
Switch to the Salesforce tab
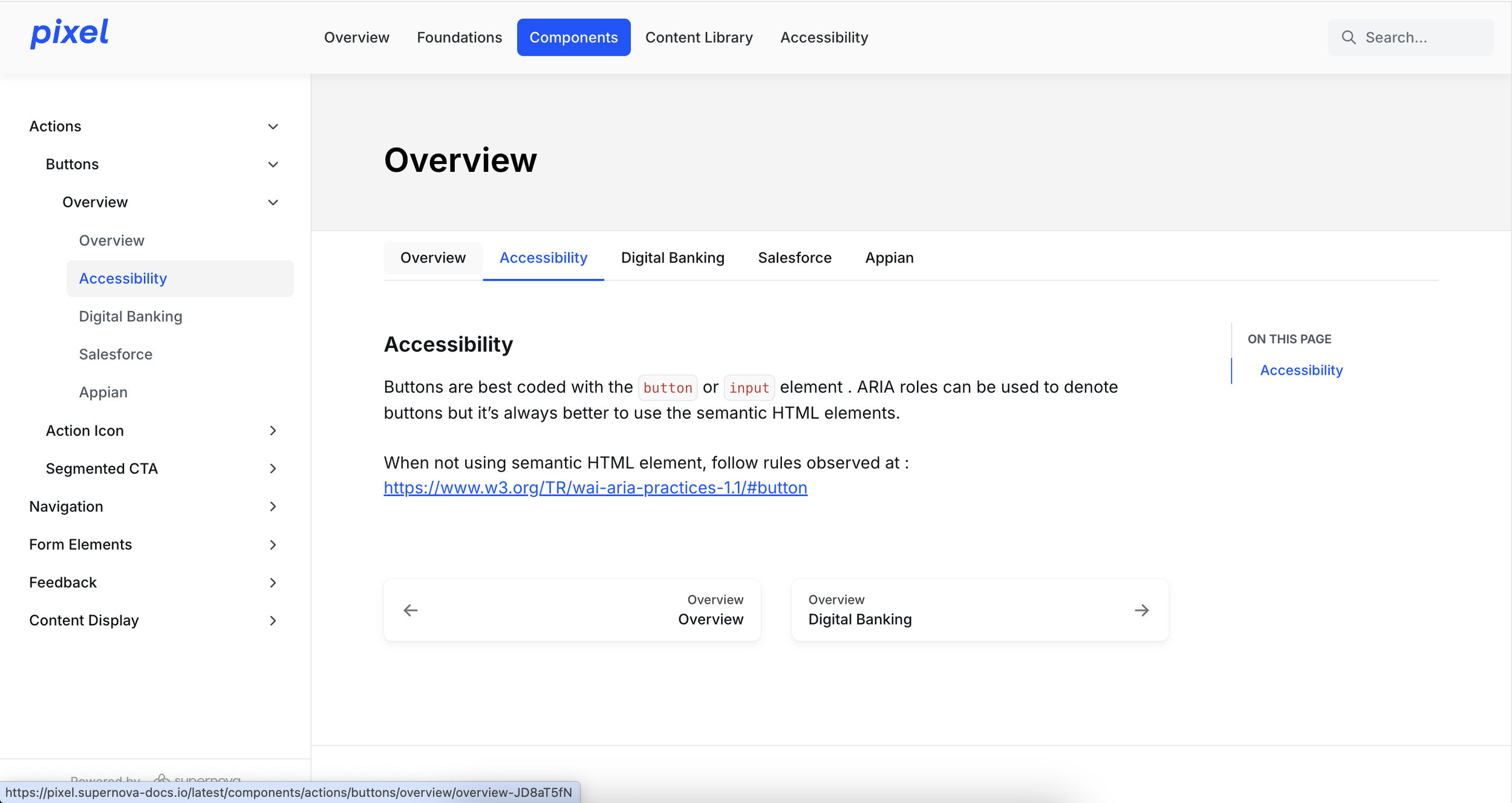click(x=794, y=258)
